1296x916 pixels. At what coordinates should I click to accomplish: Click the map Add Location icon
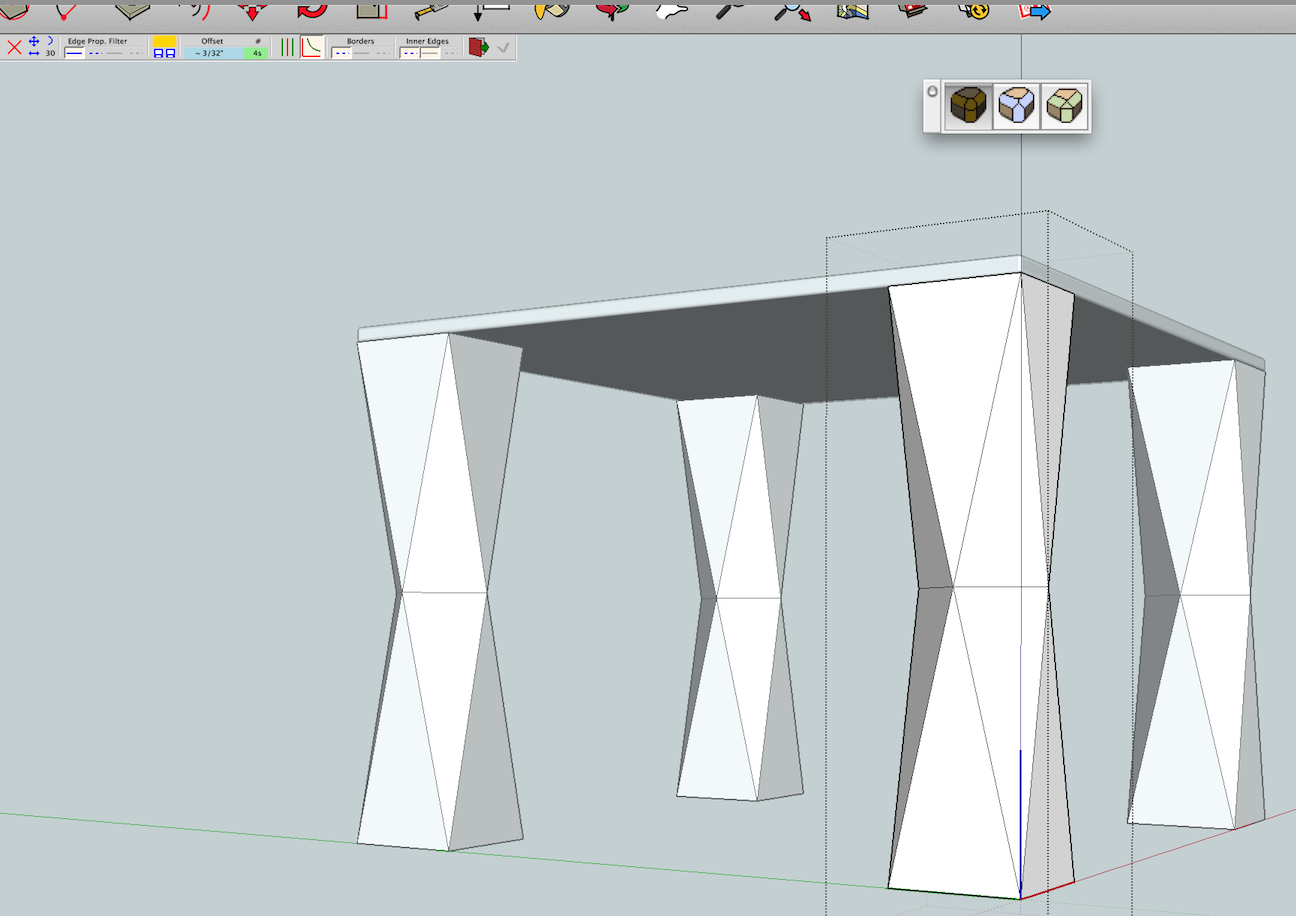coord(852,10)
